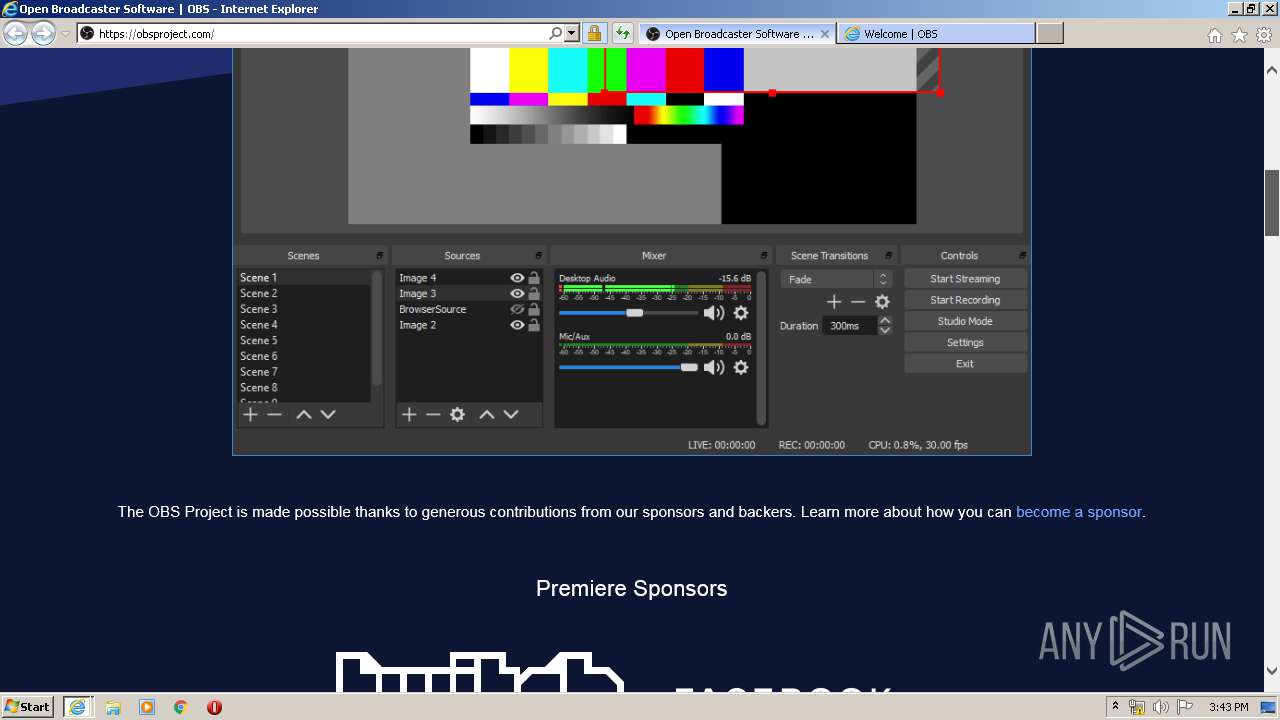The image size is (1280, 720).
Task: Click the security lock icon in address bar
Action: click(594, 34)
